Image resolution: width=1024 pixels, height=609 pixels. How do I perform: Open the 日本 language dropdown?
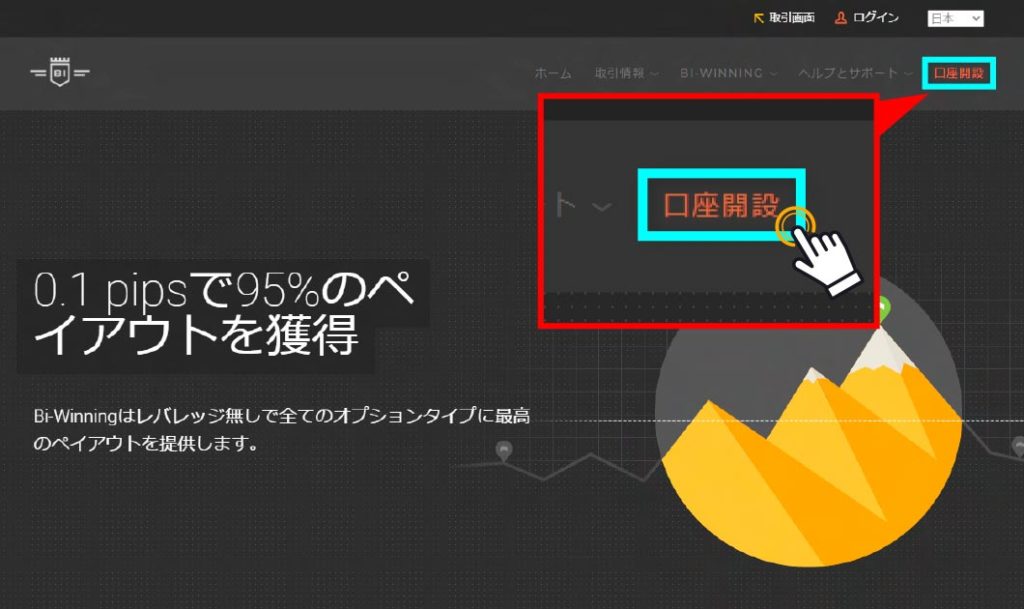pyautogui.click(x=956, y=18)
